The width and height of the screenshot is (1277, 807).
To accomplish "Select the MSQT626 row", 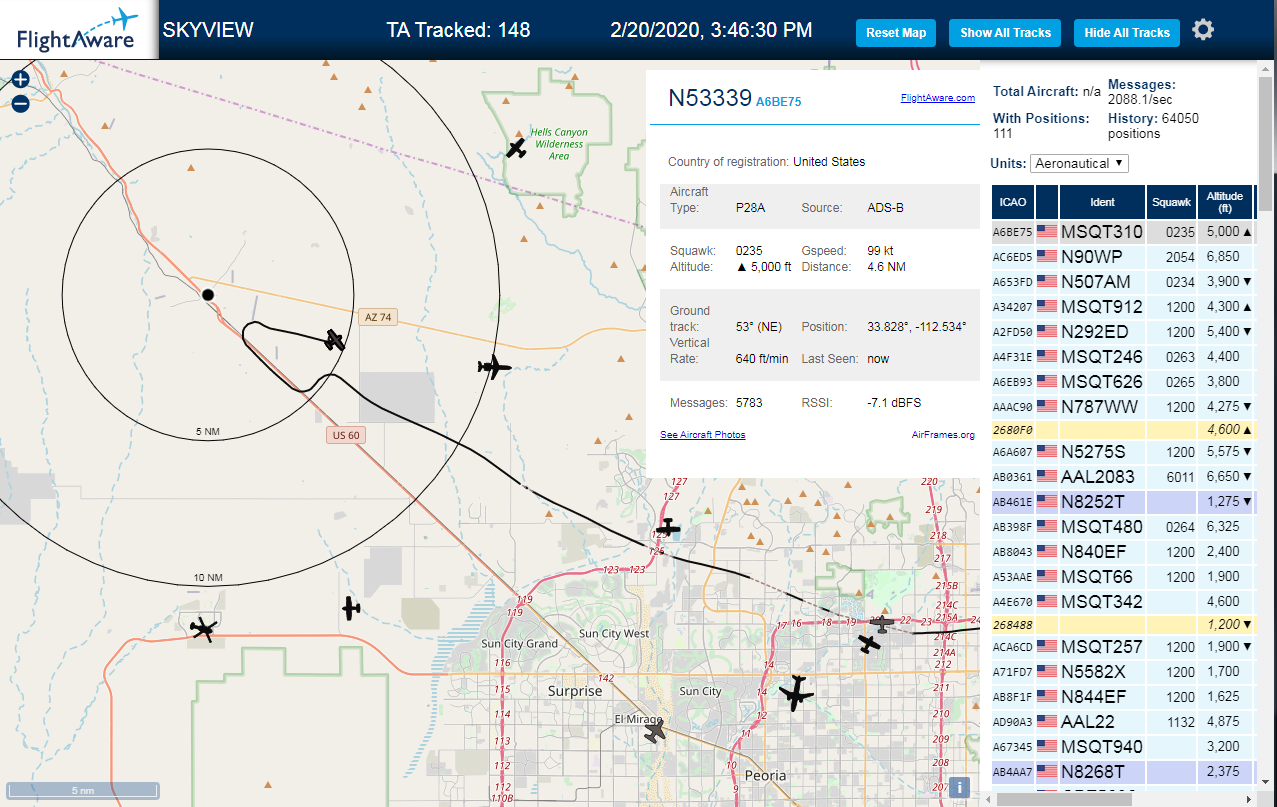I will click(x=1123, y=382).
